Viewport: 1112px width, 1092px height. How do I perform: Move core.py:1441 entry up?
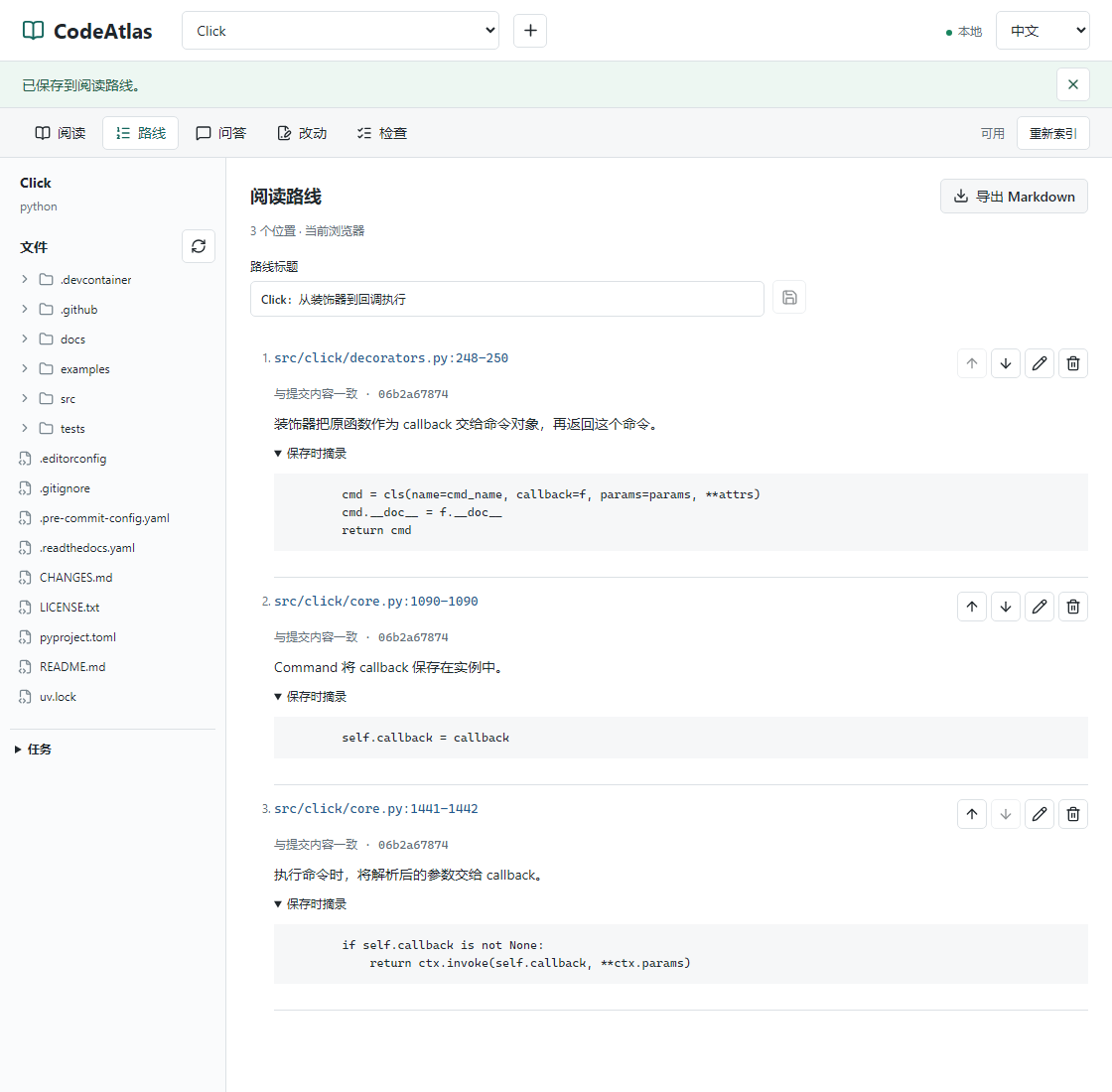(972, 814)
